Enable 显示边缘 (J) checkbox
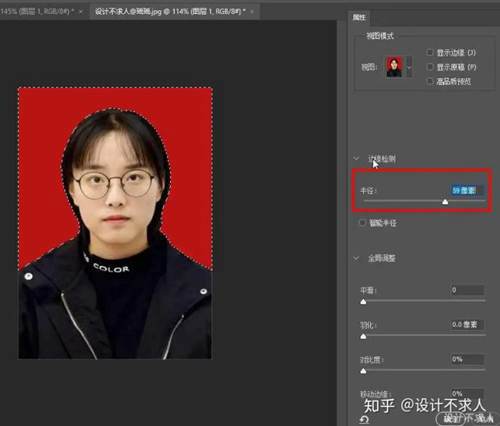 click(x=430, y=52)
